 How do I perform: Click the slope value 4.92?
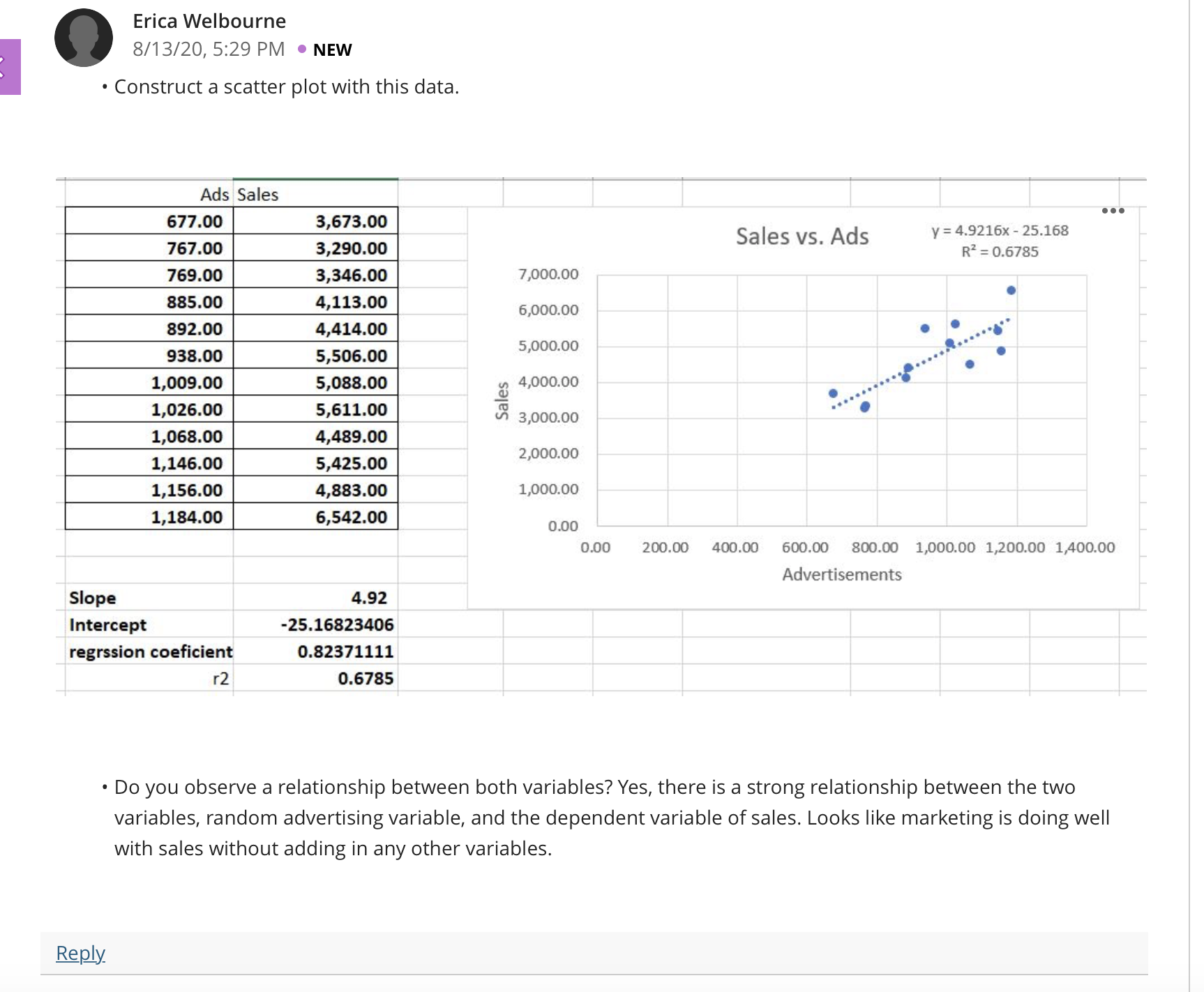click(x=369, y=598)
